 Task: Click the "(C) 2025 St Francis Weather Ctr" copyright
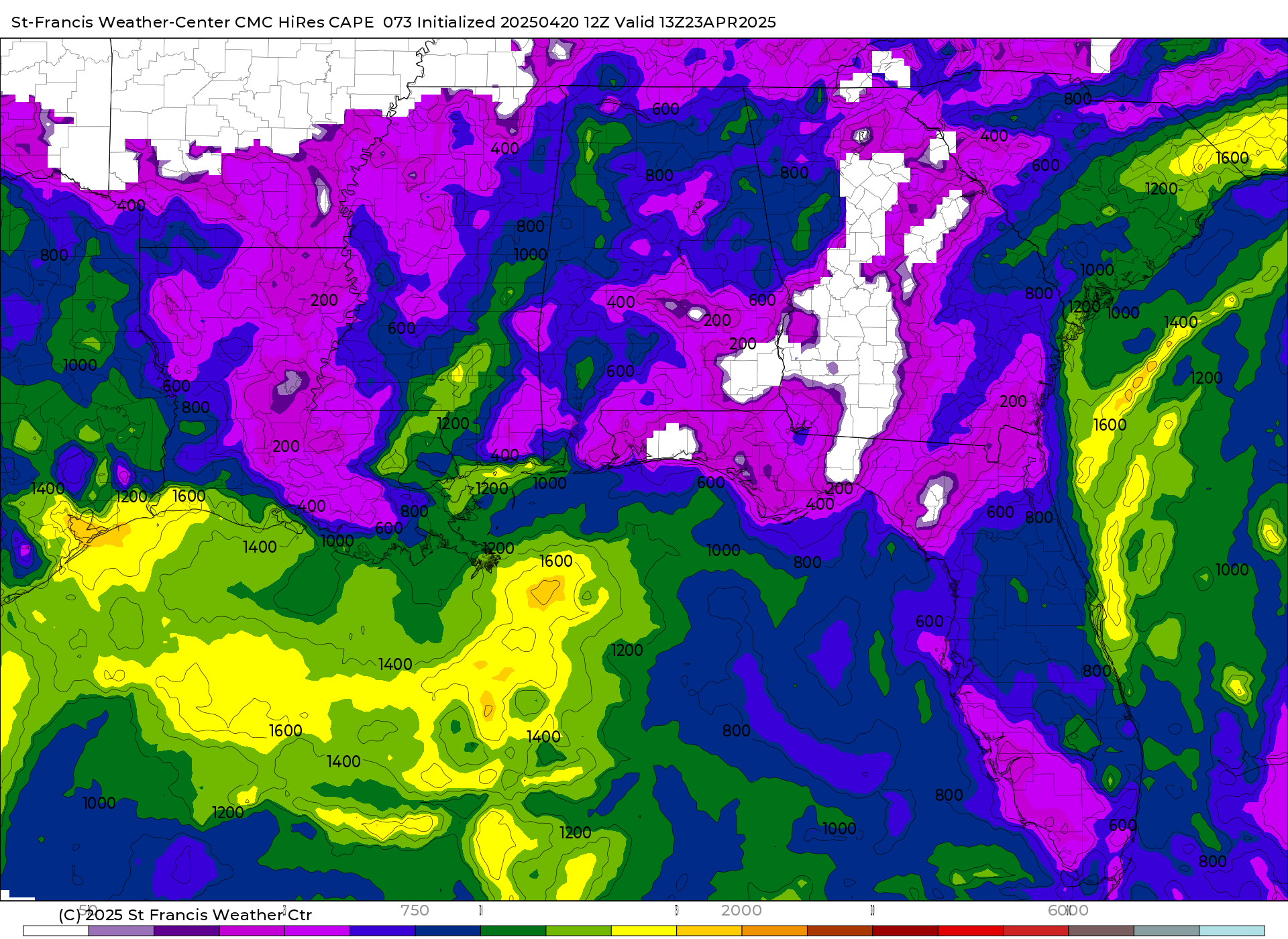pyautogui.click(x=185, y=915)
